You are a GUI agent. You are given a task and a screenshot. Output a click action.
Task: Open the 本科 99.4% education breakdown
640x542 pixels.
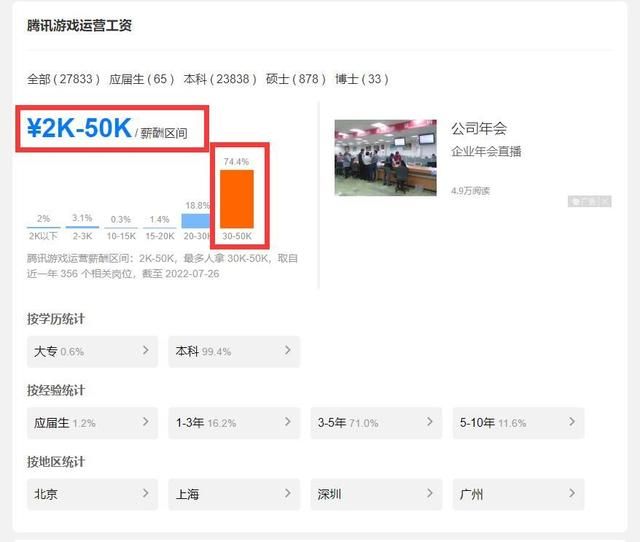pyautogui.click(x=234, y=351)
